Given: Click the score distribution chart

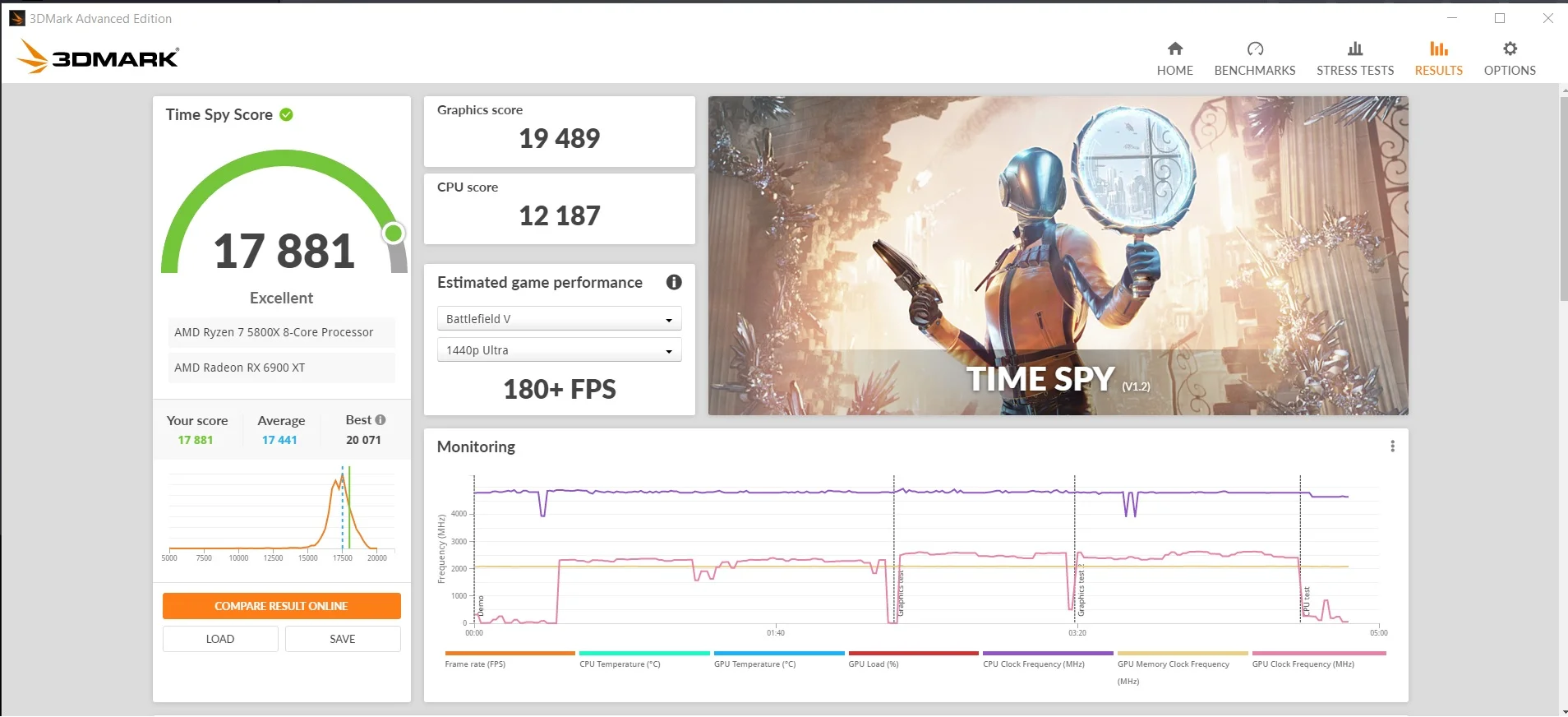Looking at the screenshot, I should pyautogui.click(x=282, y=513).
